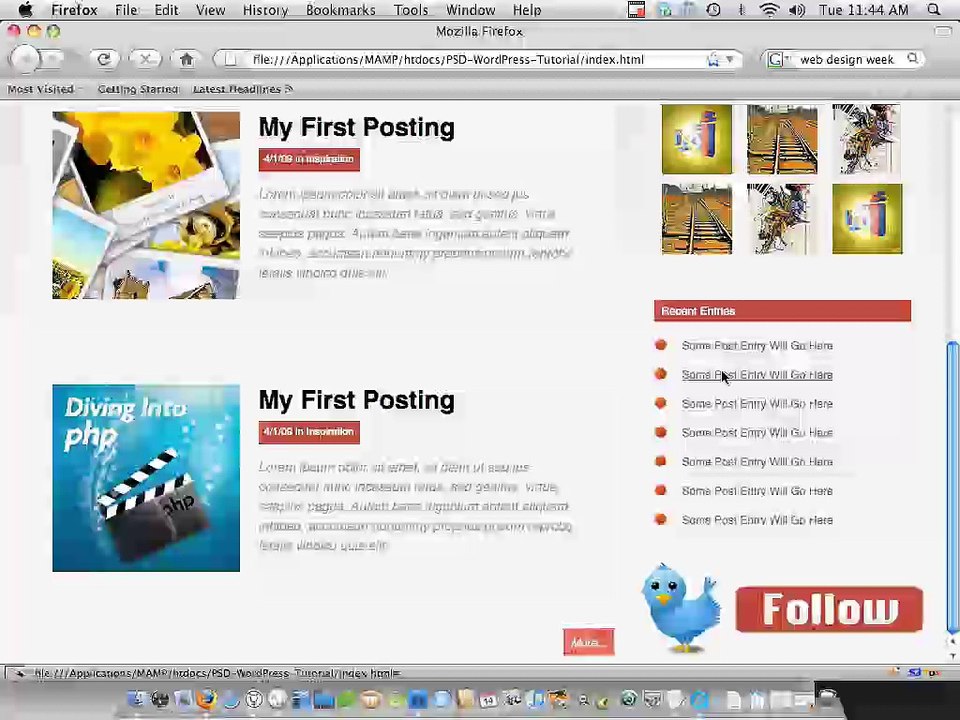Click the date tag under the second post title

point(309,432)
